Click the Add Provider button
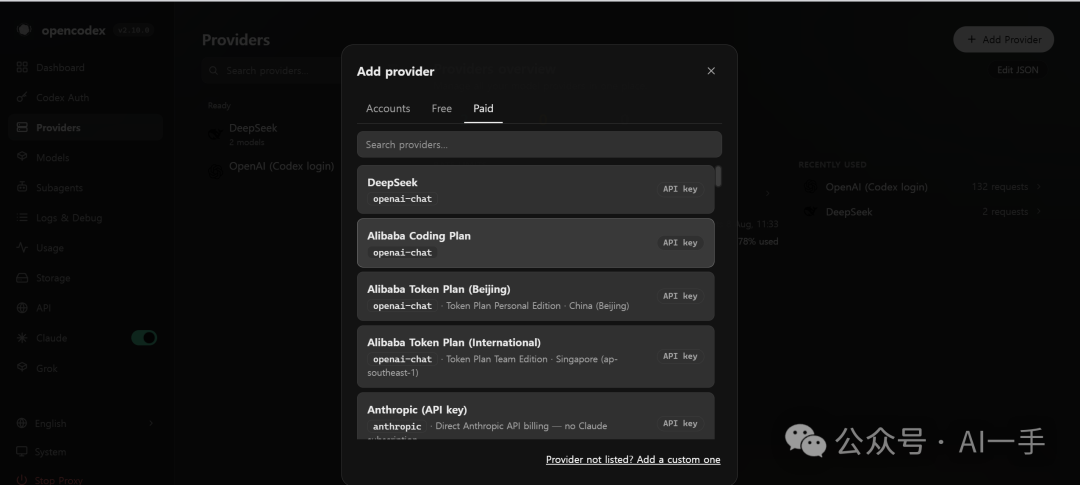Image resolution: width=1080 pixels, height=485 pixels. click(1004, 39)
